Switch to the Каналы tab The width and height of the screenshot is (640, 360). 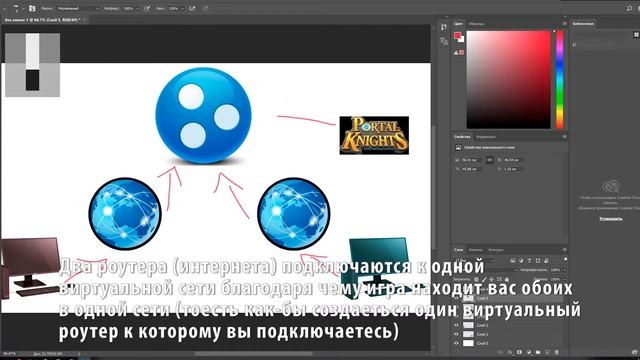point(475,249)
